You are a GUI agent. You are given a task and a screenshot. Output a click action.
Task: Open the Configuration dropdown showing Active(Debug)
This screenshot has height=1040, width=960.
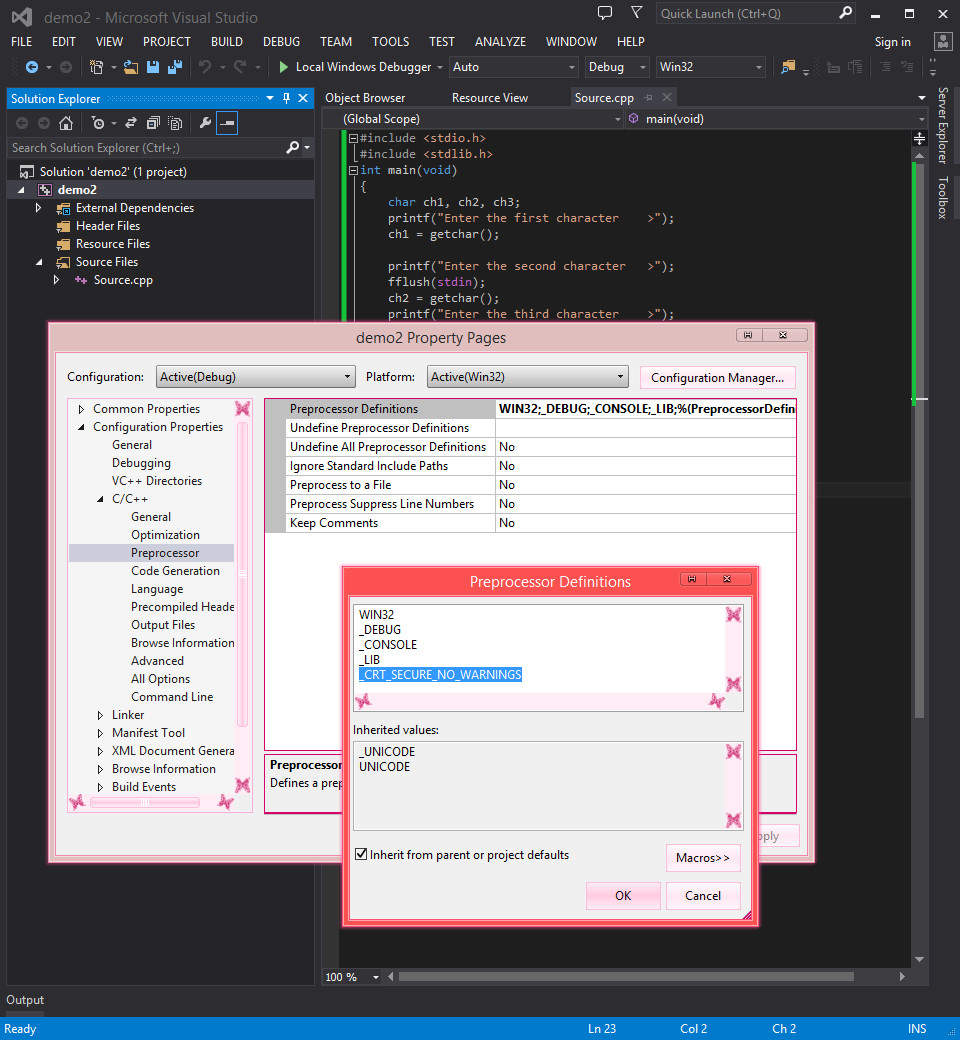pyautogui.click(x=255, y=377)
